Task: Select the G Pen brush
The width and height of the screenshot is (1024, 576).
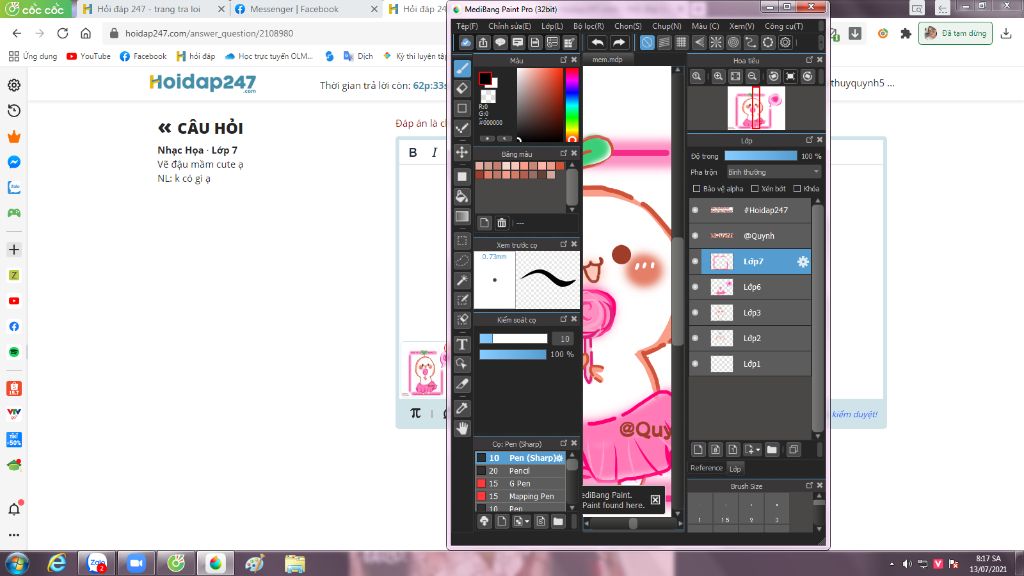Action: pyautogui.click(x=520, y=483)
